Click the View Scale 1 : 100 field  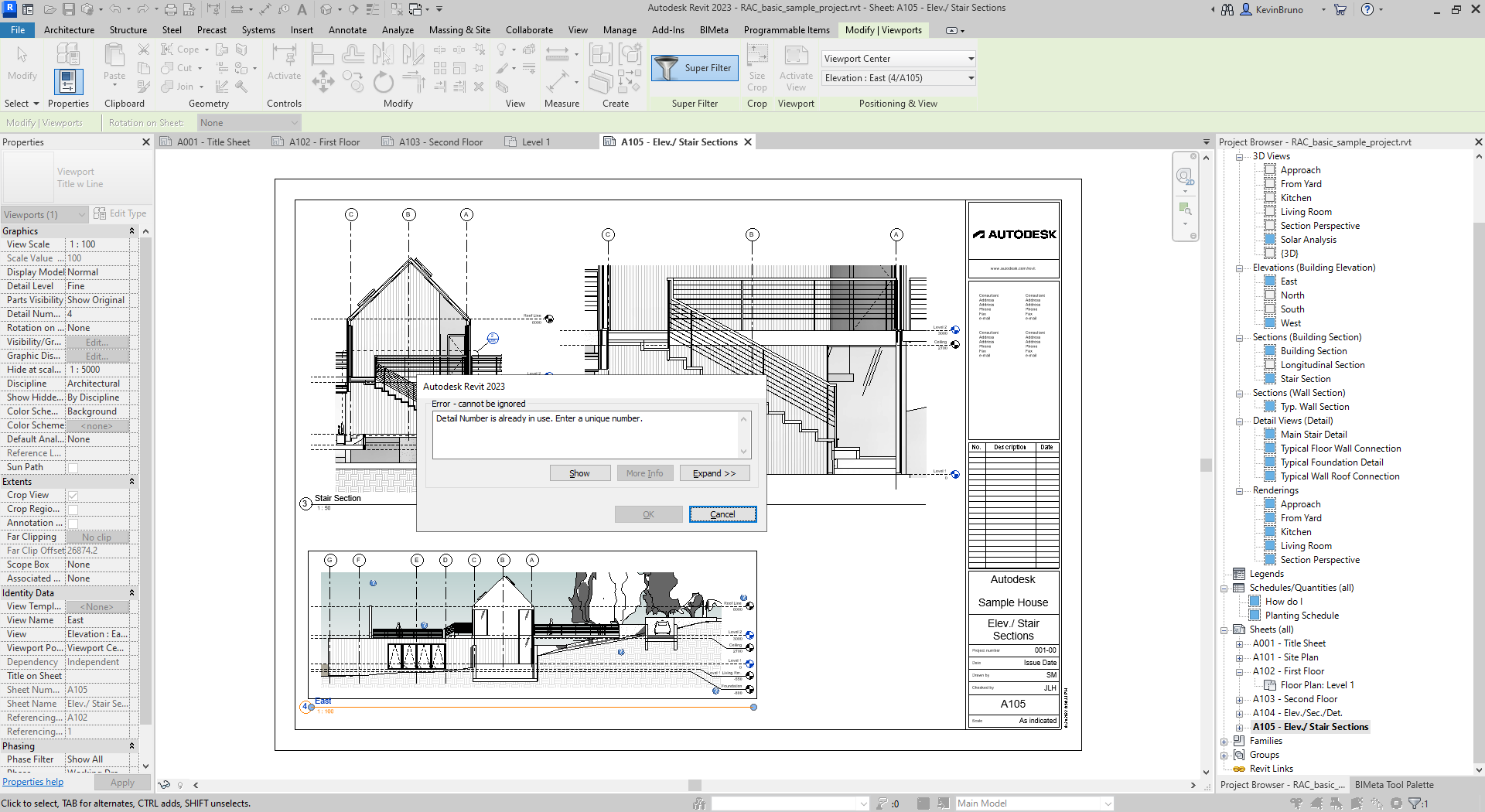tap(97, 244)
